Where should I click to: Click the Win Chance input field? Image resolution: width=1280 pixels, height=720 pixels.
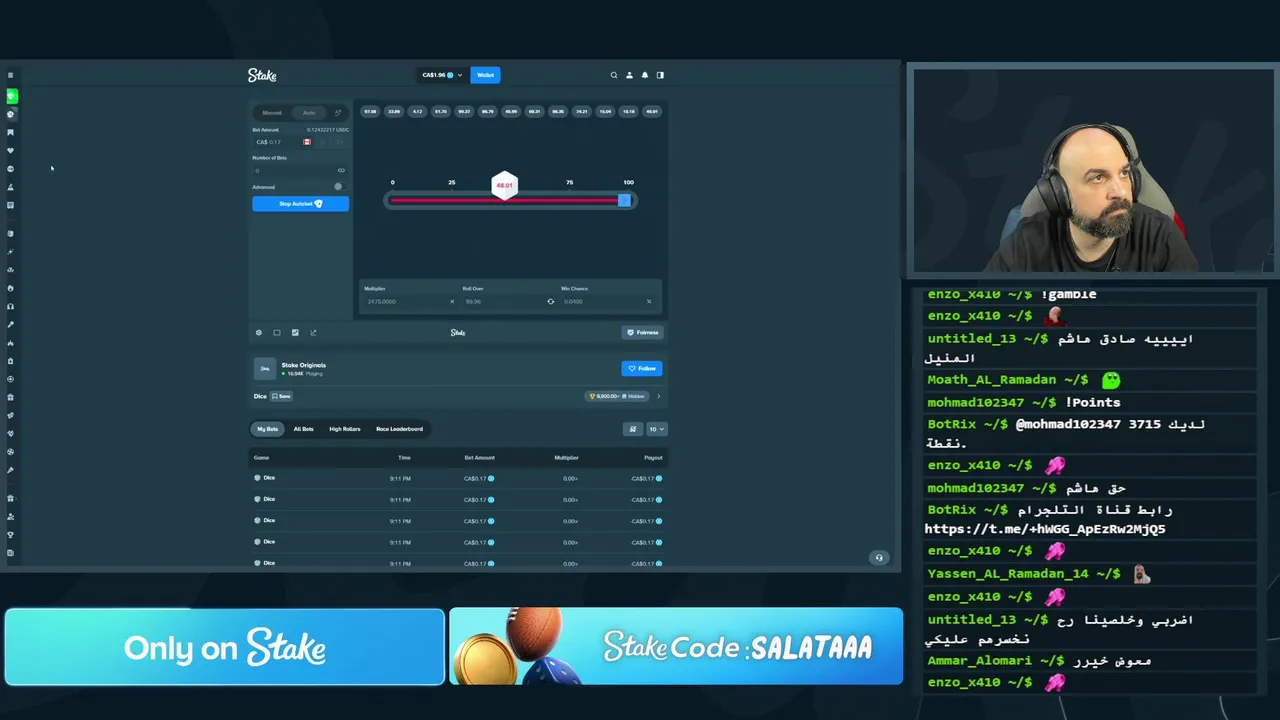pyautogui.click(x=608, y=301)
